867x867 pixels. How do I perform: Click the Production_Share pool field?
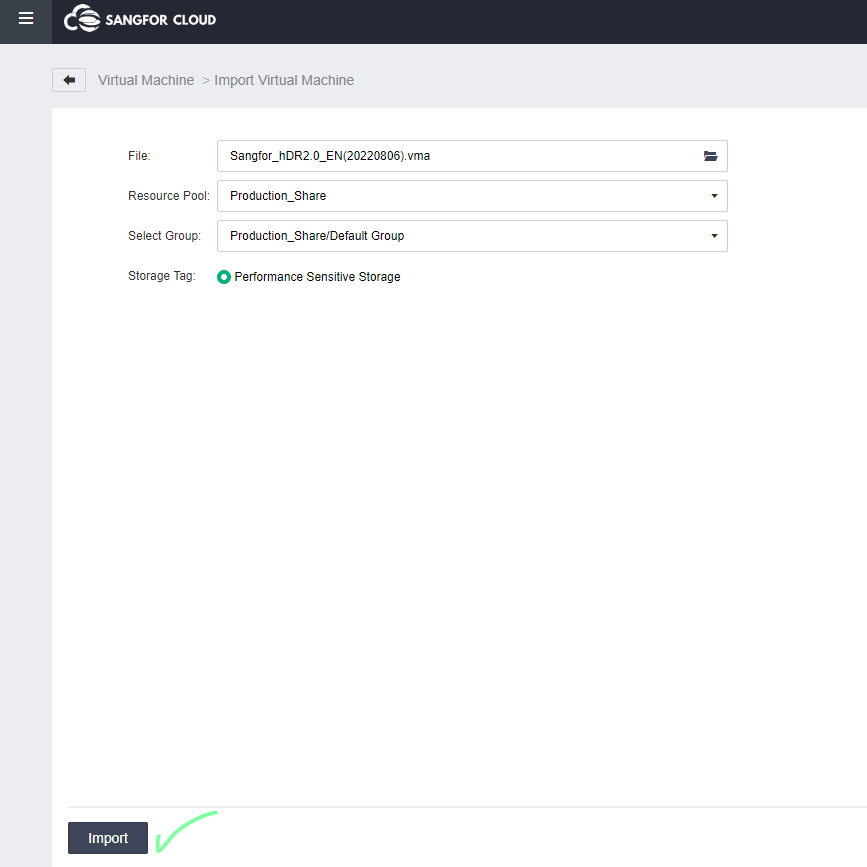pos(470,196)
